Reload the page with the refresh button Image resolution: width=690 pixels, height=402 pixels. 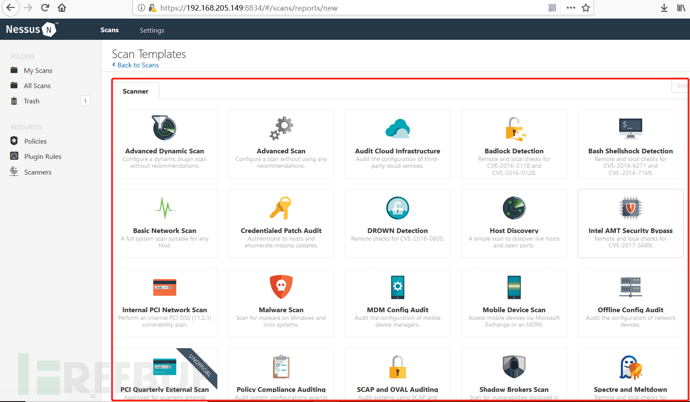(x=45, y=7)
